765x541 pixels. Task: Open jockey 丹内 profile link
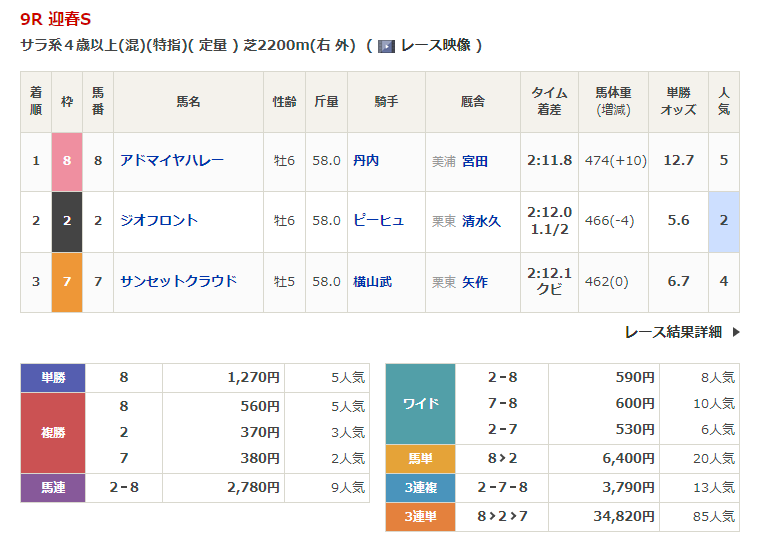pos(366,161)
